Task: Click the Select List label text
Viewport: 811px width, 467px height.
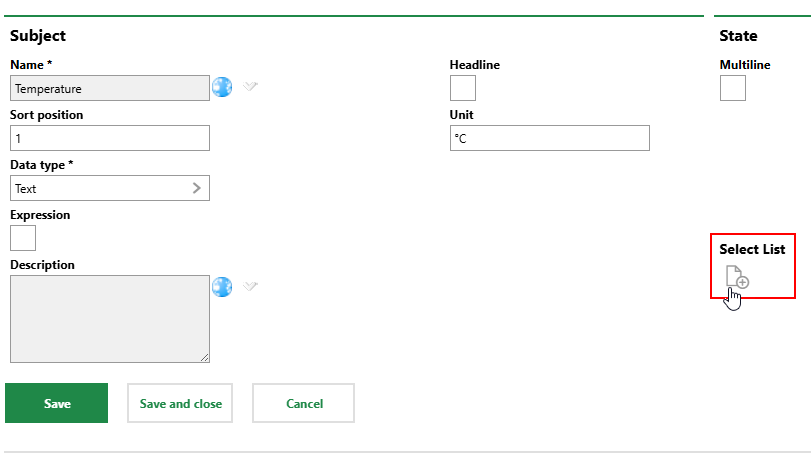Action: [752, 249]
